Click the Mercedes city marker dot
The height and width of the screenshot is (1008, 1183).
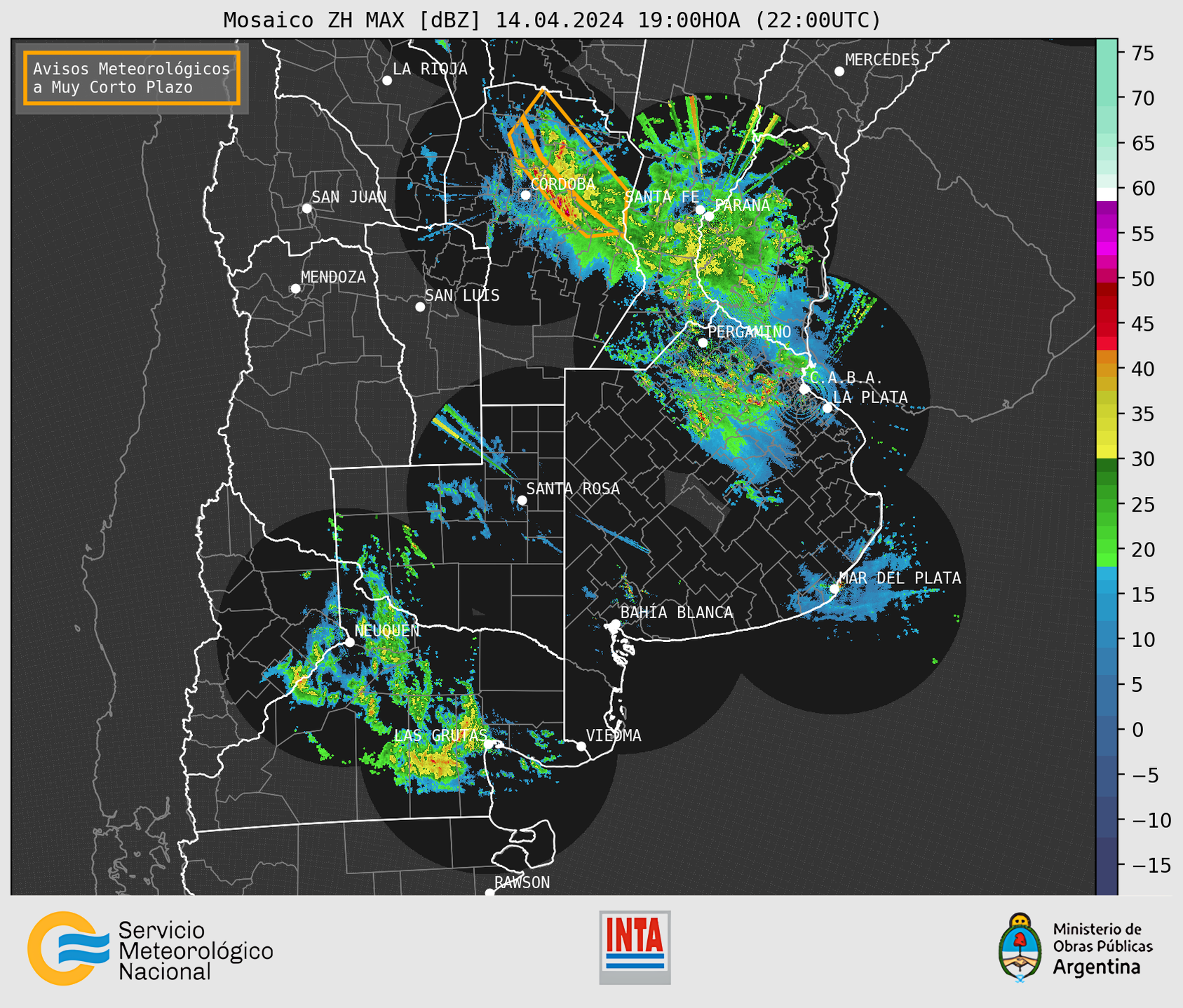(x=839, y=71)
